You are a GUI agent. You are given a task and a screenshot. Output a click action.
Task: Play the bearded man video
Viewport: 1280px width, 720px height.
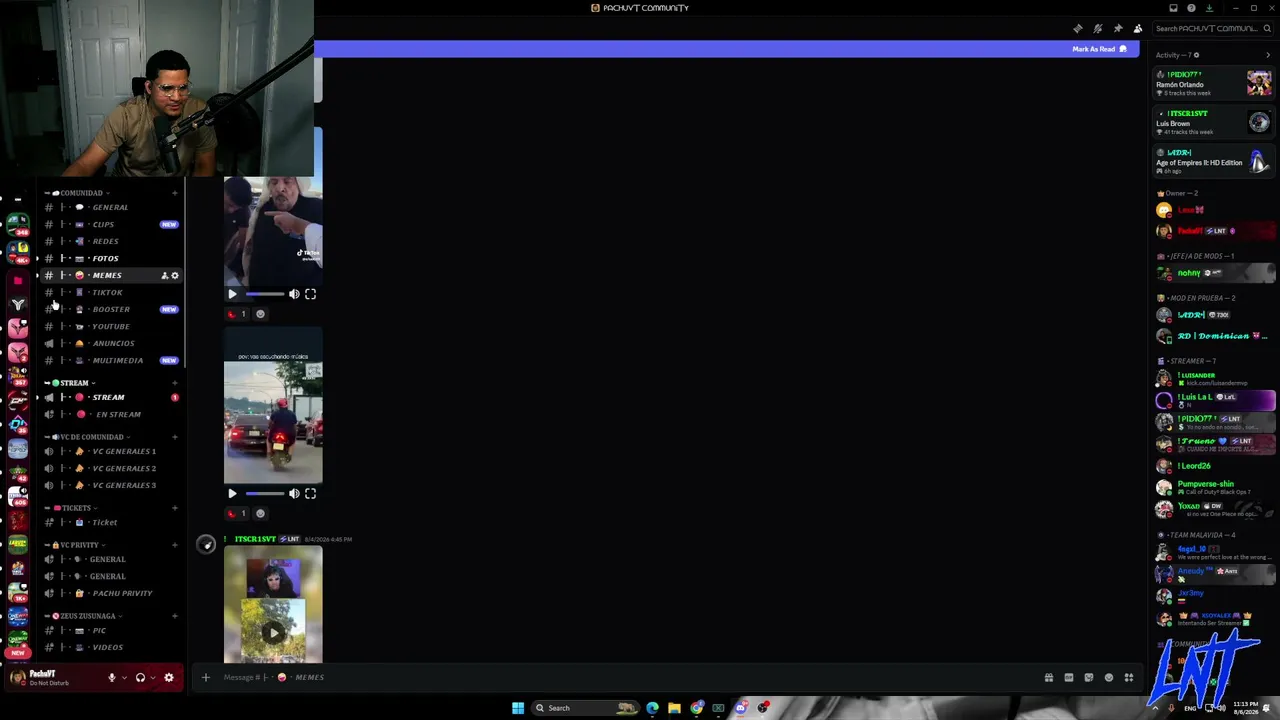tap(232, 294)
